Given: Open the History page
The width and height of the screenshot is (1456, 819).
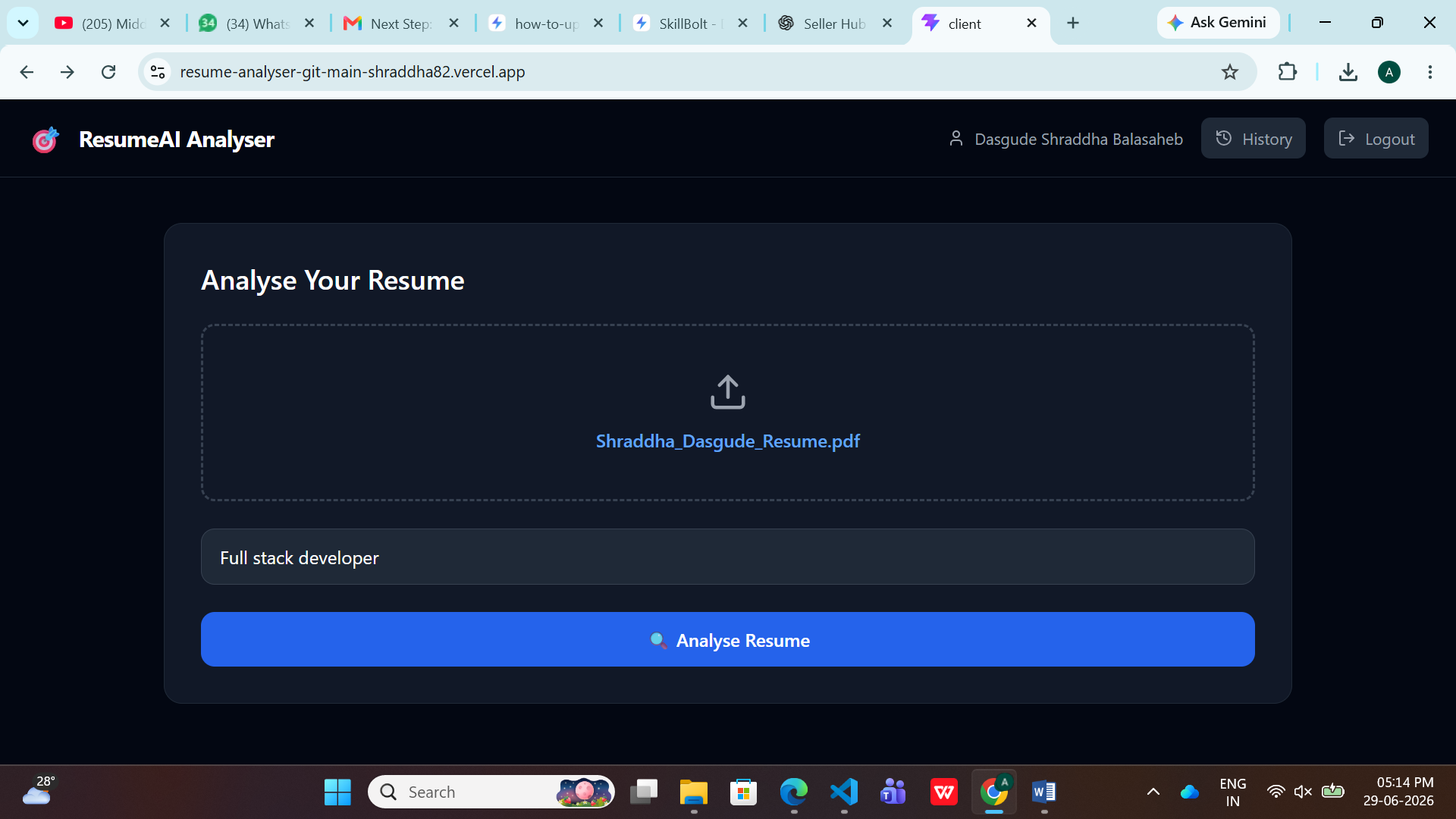Looking at the screenshot, I should point(1253,139).
